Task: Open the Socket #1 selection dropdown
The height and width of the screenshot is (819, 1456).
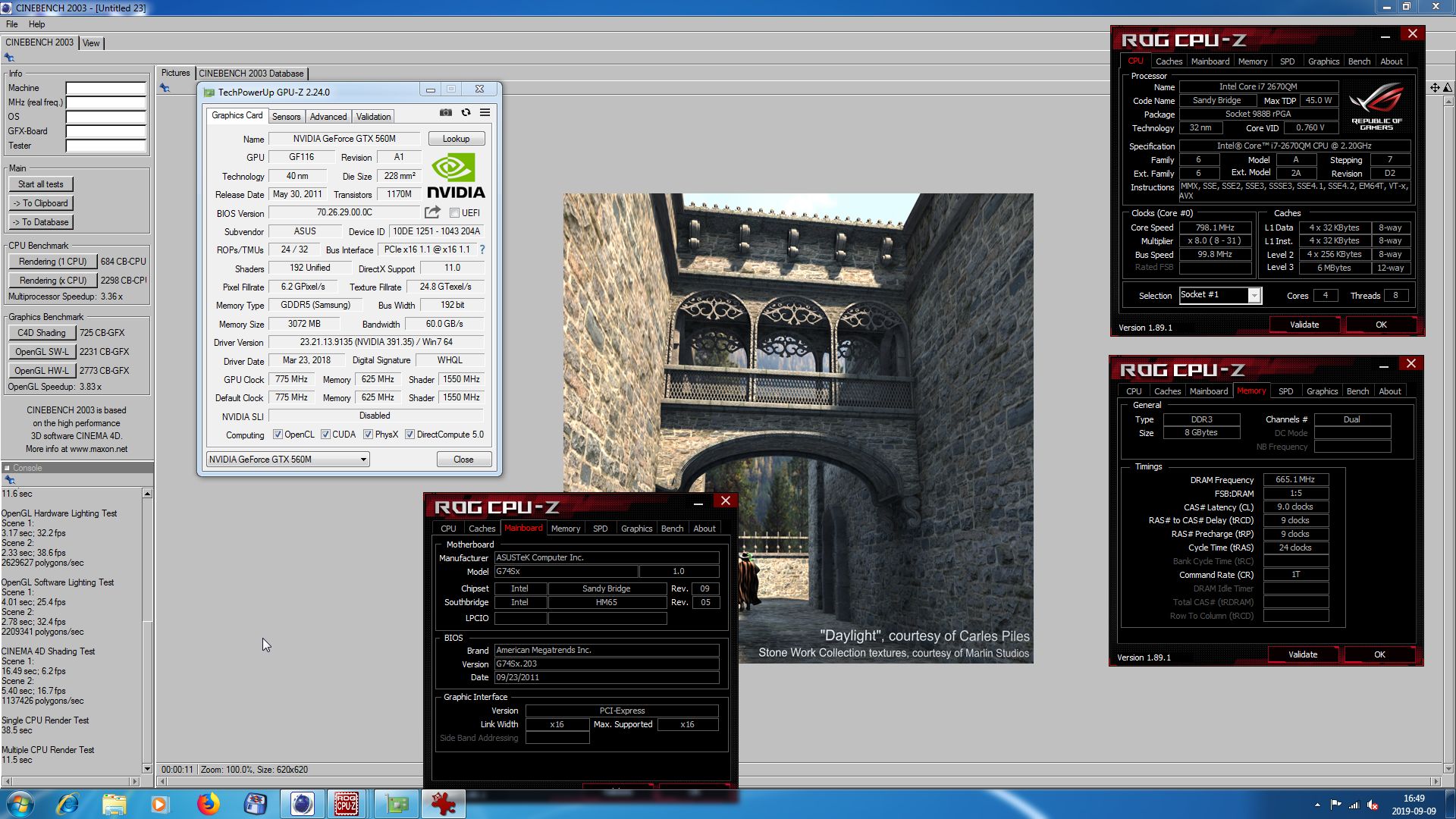Action: click(x=1220, y=295)
